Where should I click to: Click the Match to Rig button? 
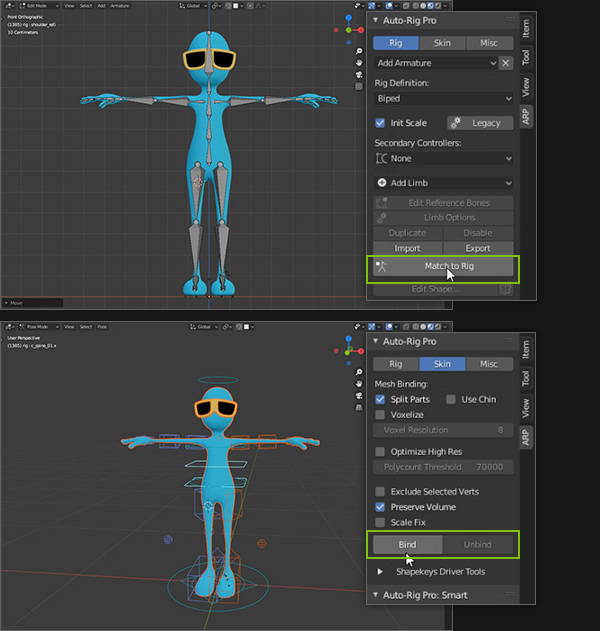pos(443,266)
